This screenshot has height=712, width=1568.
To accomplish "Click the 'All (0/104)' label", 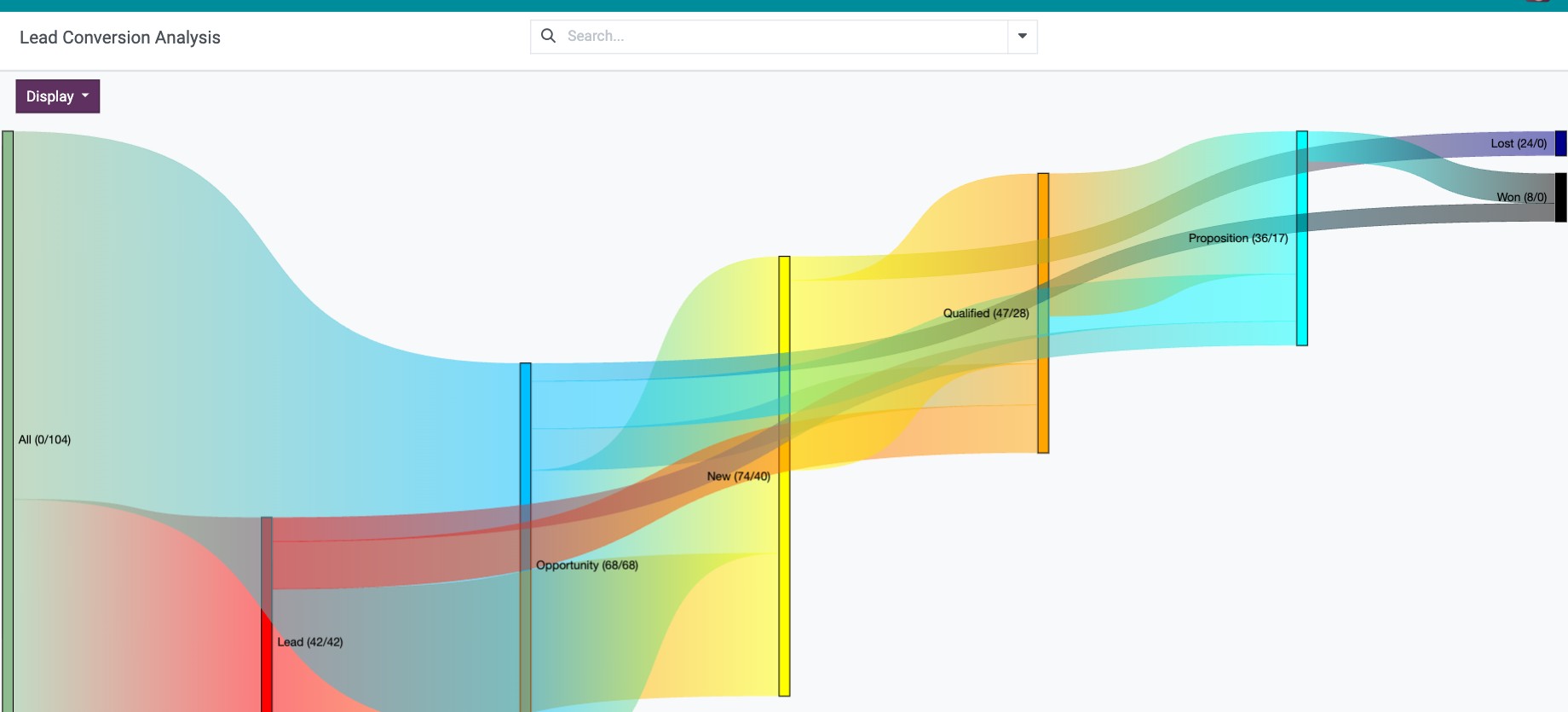I will tap(44, 440).
